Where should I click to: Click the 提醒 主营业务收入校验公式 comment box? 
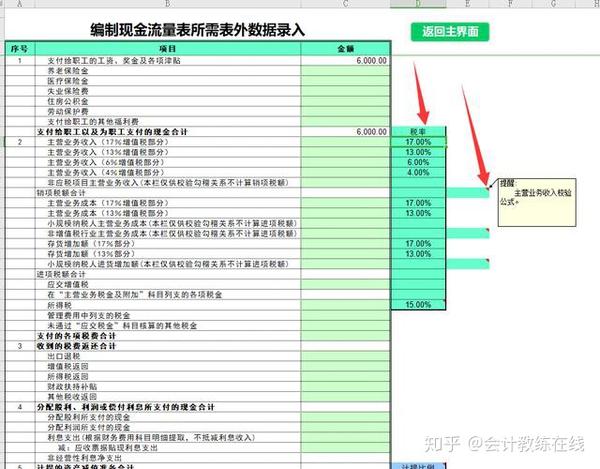[x=537, y=202]
